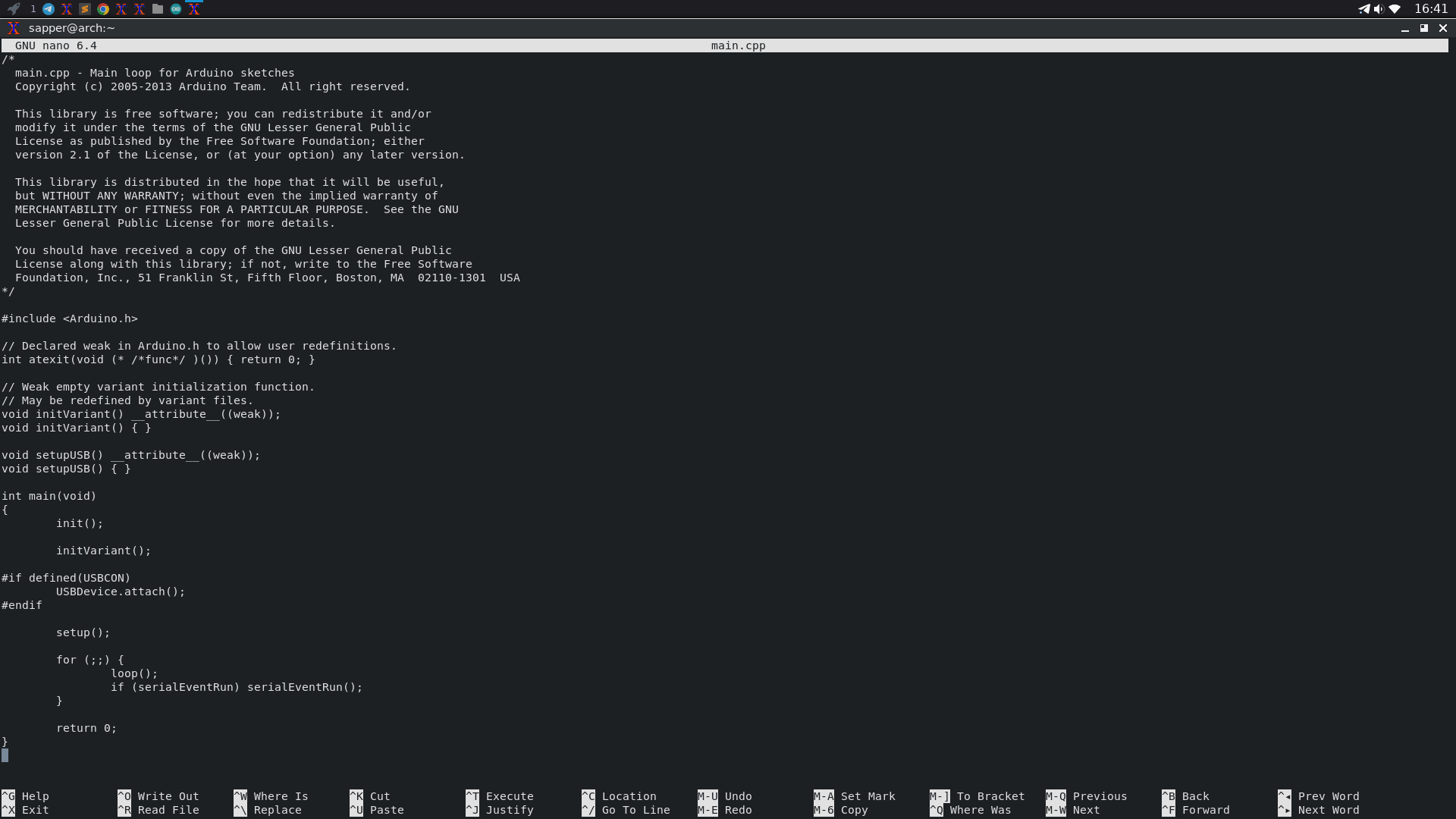Open the Sublime Text taskbar icon
Screen dimensions: 1456x819
coord(85,9)
